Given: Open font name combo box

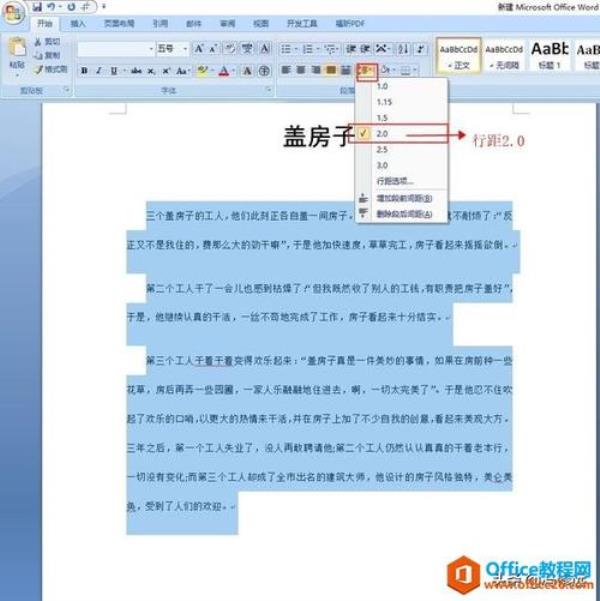Looking at the screenshot, I should (x=116, y=49).
